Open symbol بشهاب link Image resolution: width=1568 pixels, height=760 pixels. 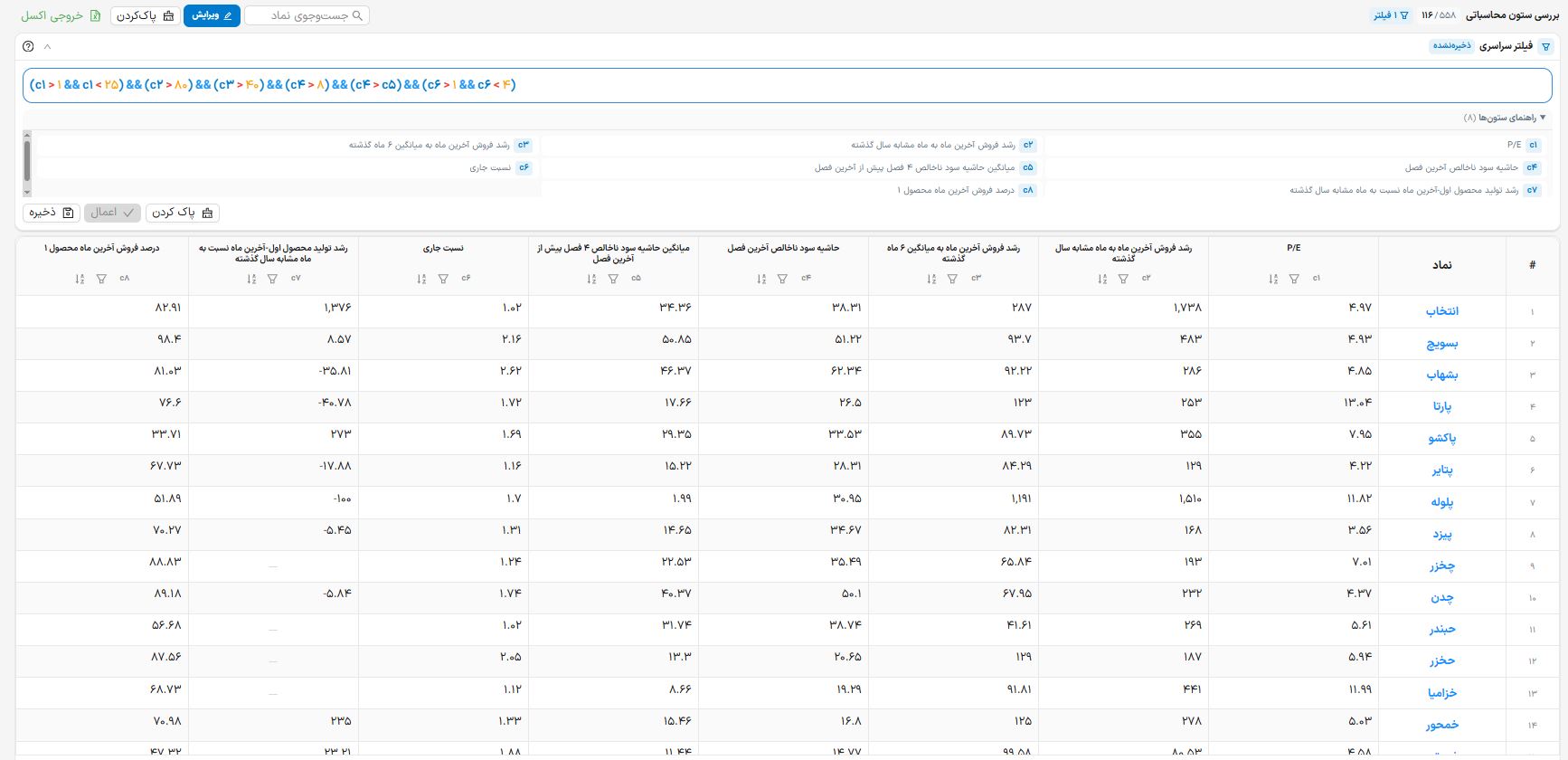pos(1442,375)
